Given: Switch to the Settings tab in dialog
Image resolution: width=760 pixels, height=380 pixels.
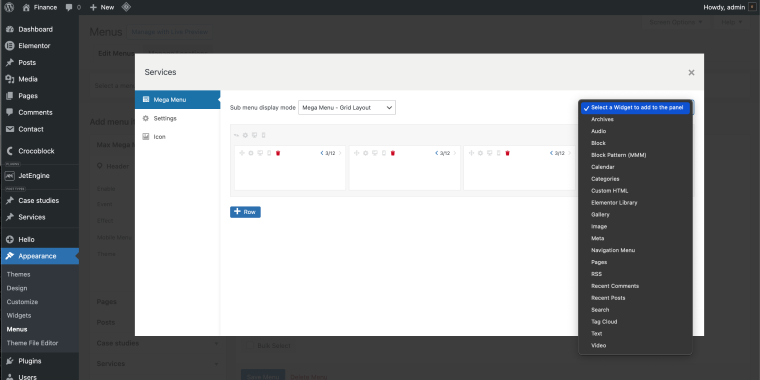Looking at the screenshot, I should click(177, 118).
